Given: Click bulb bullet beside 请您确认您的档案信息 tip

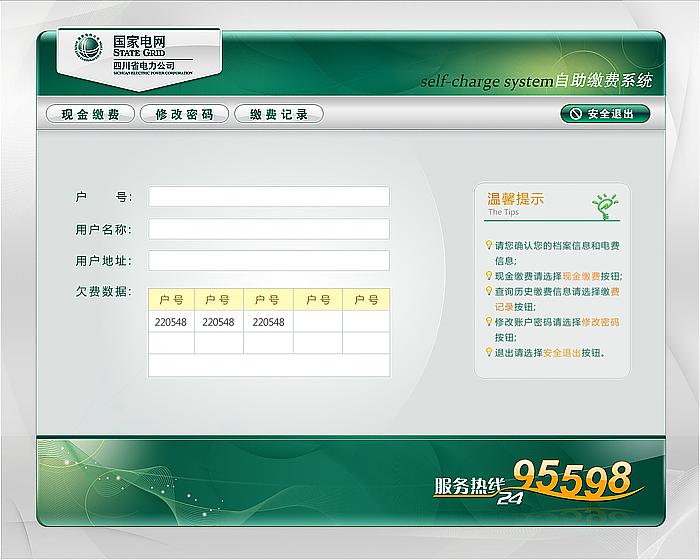Looking at the screenshot, I should click(489, 245).
